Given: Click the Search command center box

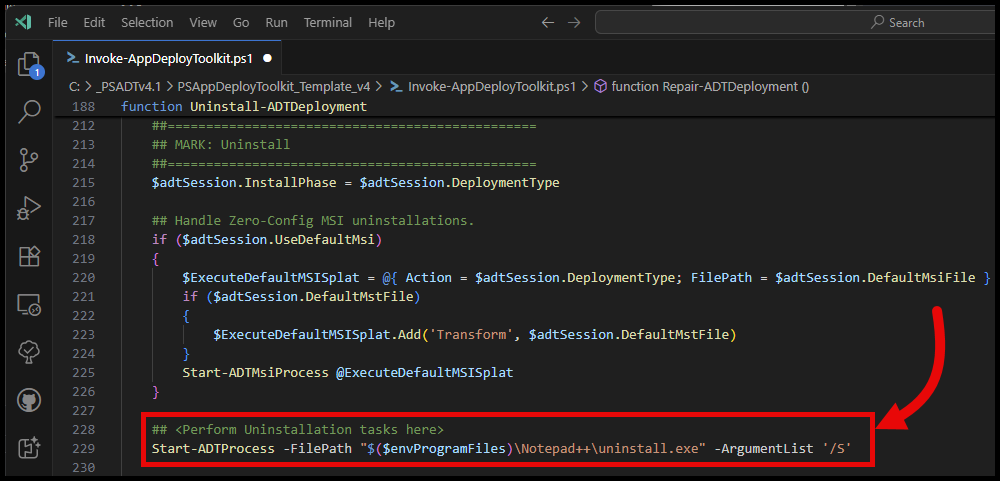Looking at the screenshot, I should [795, 22].
